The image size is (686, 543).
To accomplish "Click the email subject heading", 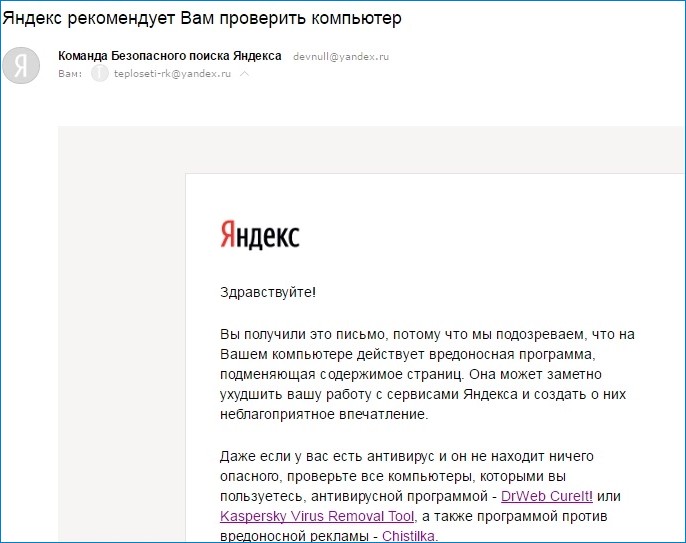I will [x=196, y=19].
